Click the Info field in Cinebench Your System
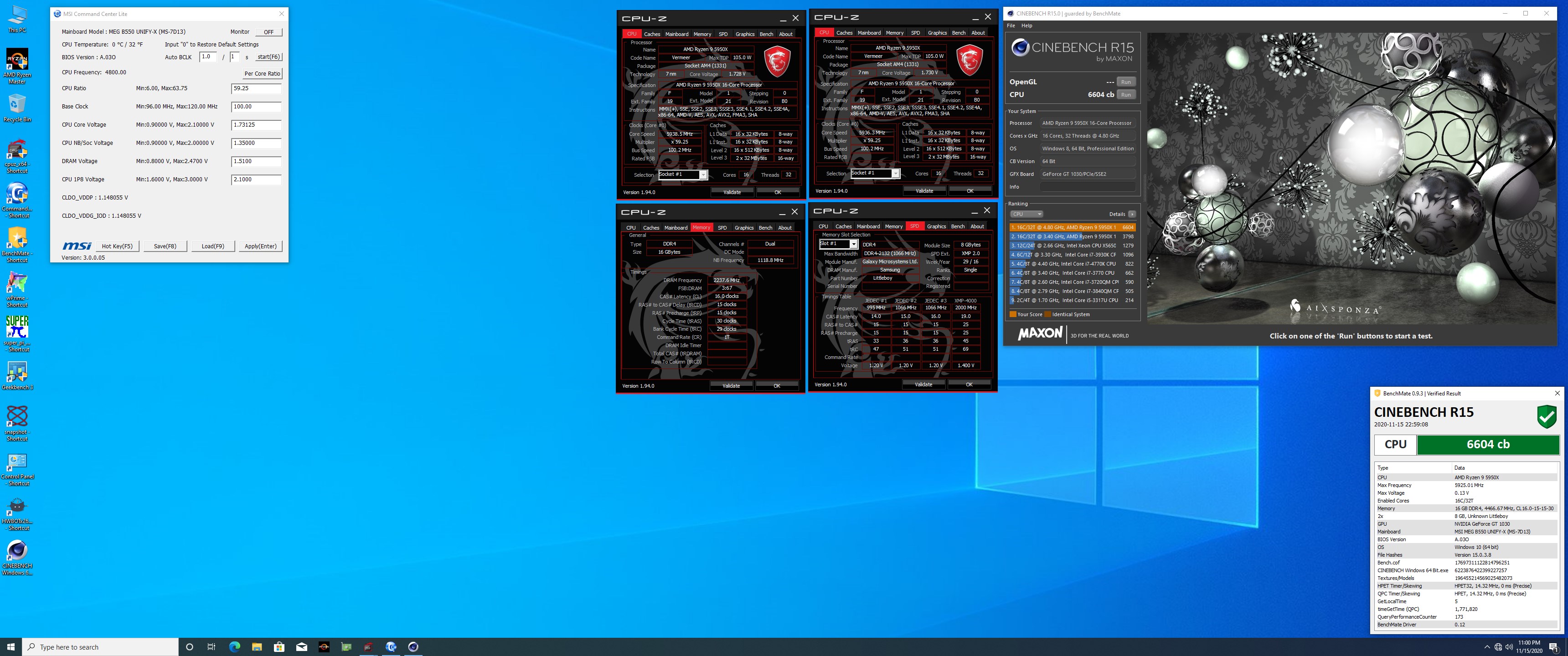1568x656 pixels. click(1088, 187)
